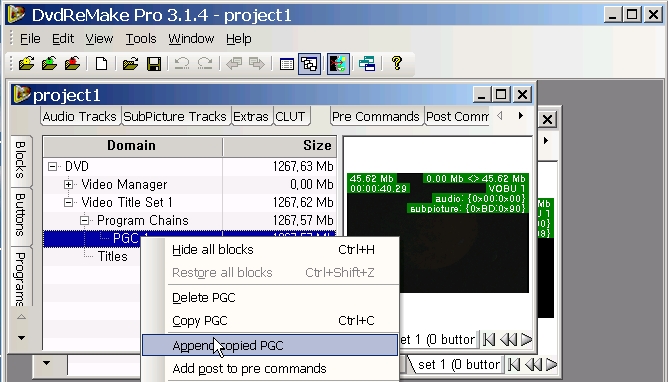The height and width of the screenshot is (382, 668).
Task: Click rewind in project1 preview controls
Action: click(508, 339)
